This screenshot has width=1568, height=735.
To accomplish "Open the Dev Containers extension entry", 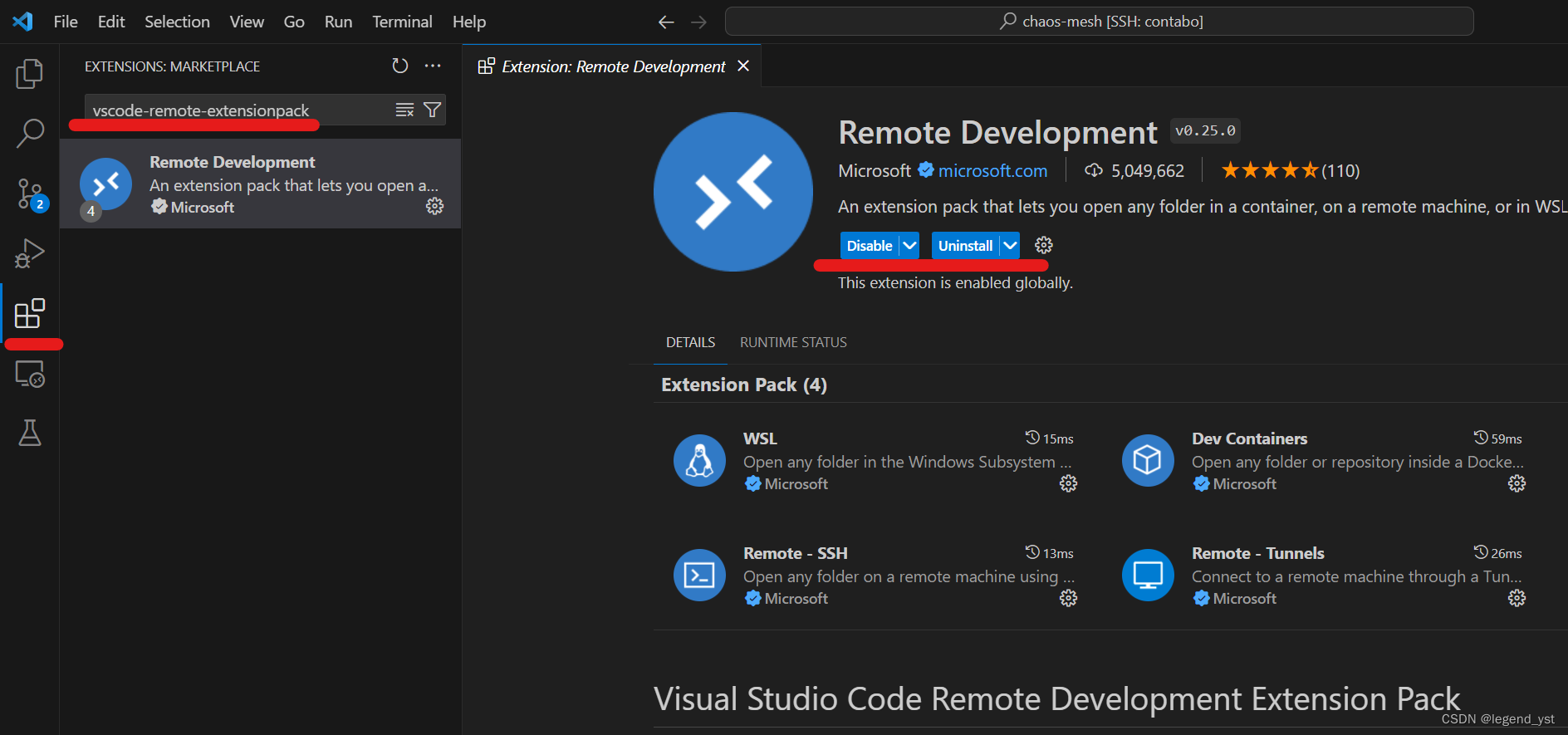I will (x=1325, y=460).
